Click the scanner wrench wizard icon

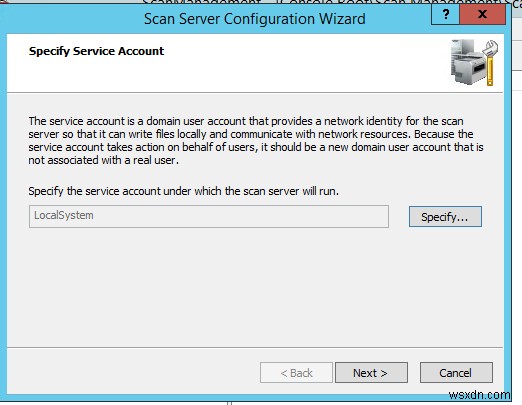(474, 62)
